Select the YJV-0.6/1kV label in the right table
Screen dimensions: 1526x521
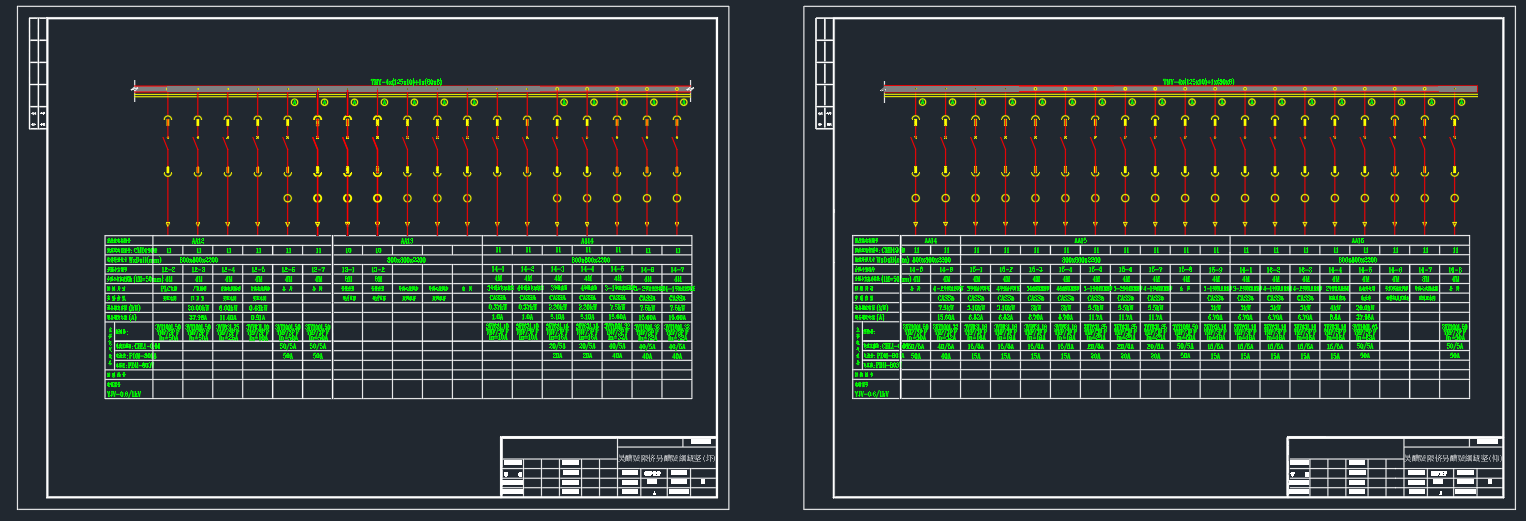point(872,394)
